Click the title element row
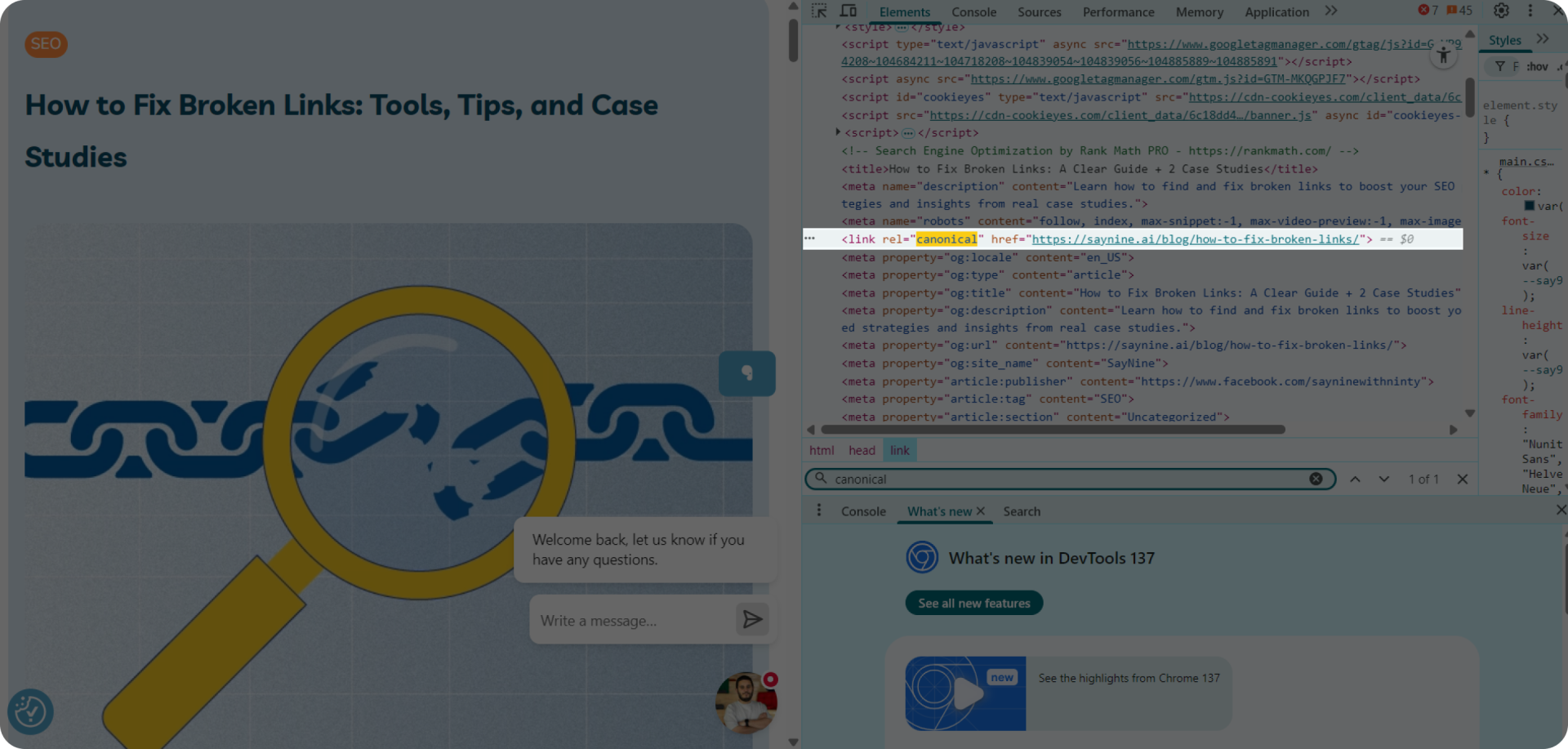The width and height of the screenshot is (1568, 749). click(1080, 169)
